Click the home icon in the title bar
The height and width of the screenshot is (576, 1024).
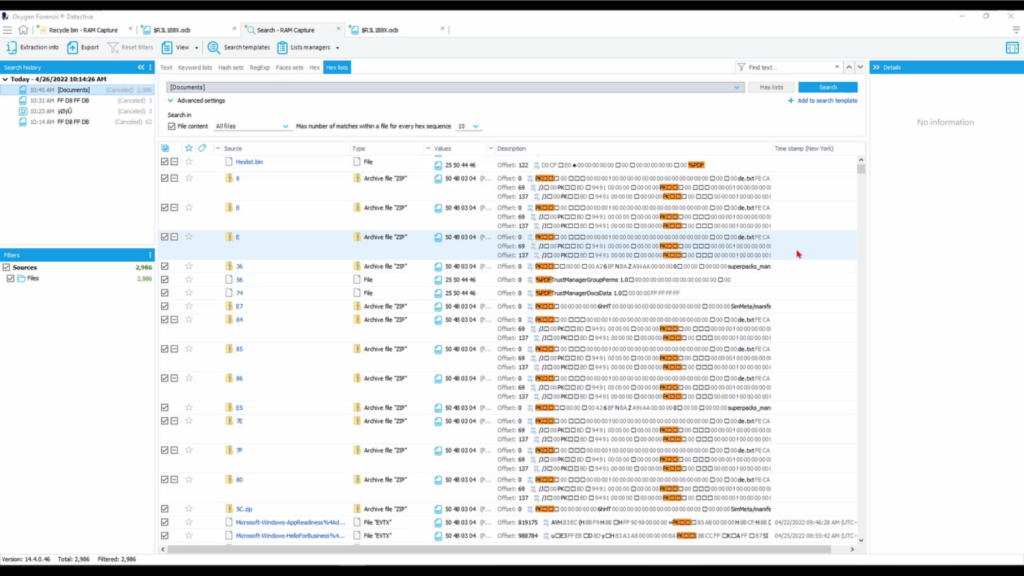pyautogui.click(x=23, y=30)
